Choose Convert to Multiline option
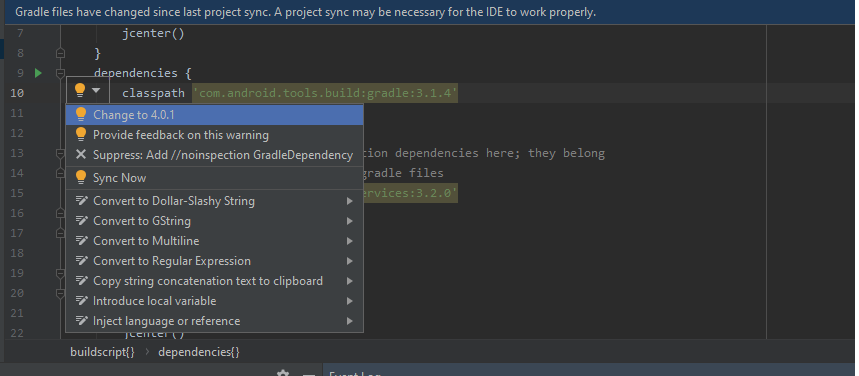This screenshot has width=859, height=376. pos(214,241)
